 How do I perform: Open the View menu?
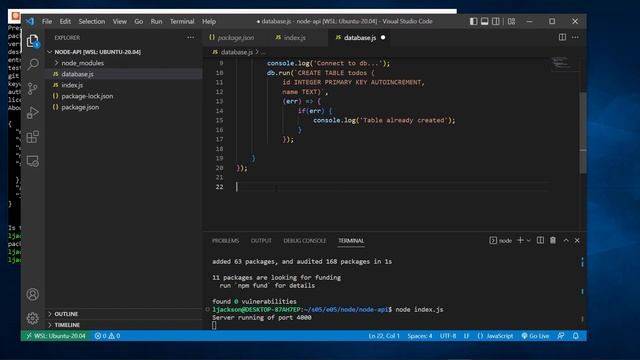[120, 21]
